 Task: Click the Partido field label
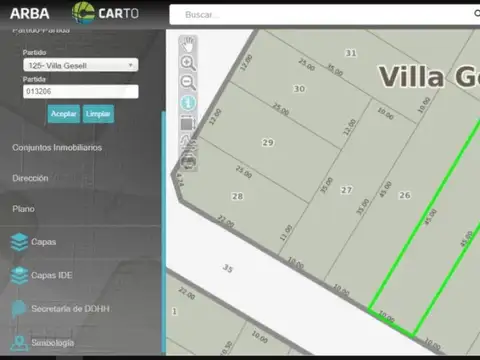tap(34, 52)
